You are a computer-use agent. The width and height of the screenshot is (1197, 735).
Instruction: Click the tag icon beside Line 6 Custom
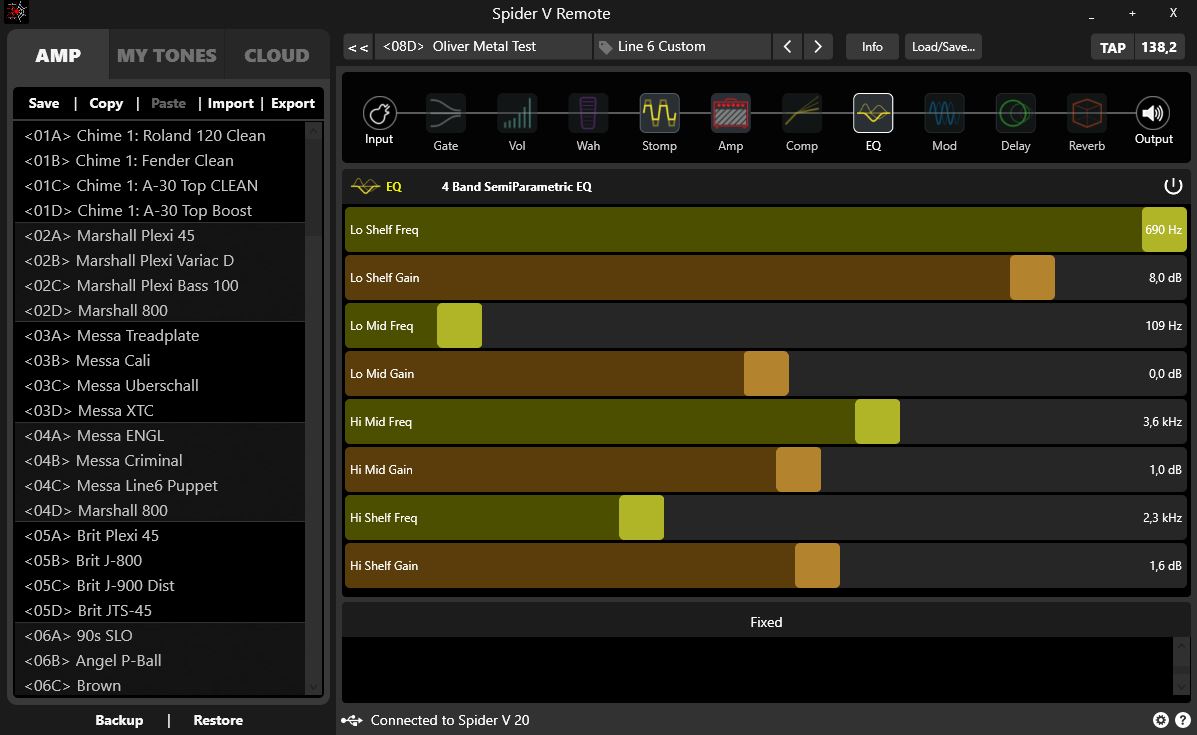(605, 47)
